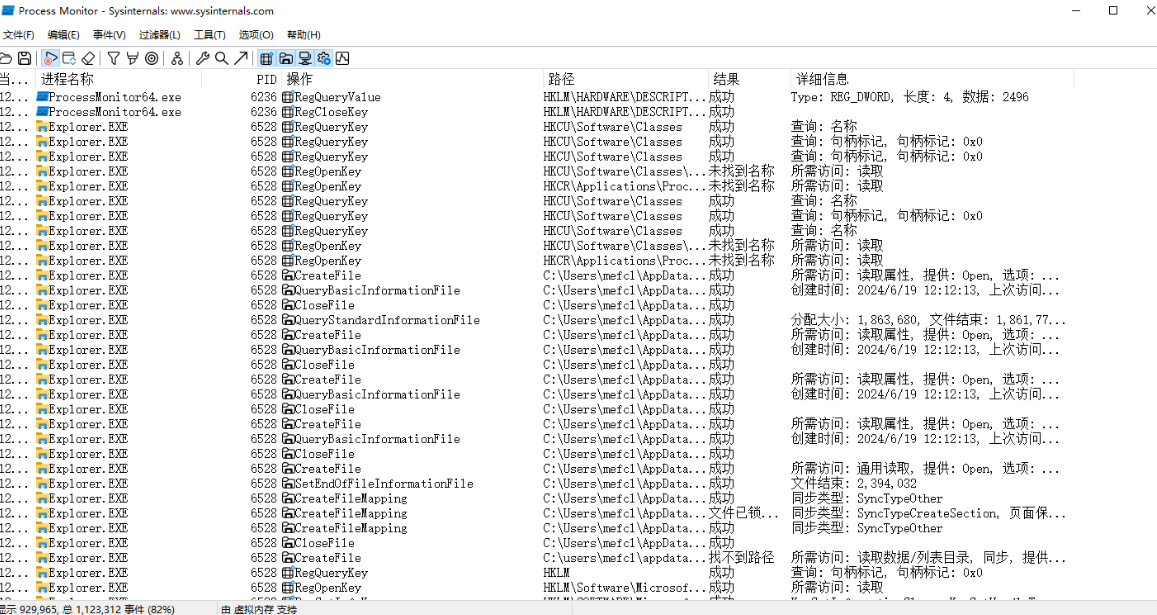Open a saved log with the Open icon
Image resolution: width=1157 pixels, height=615 pixels.
tap(5, 58)
